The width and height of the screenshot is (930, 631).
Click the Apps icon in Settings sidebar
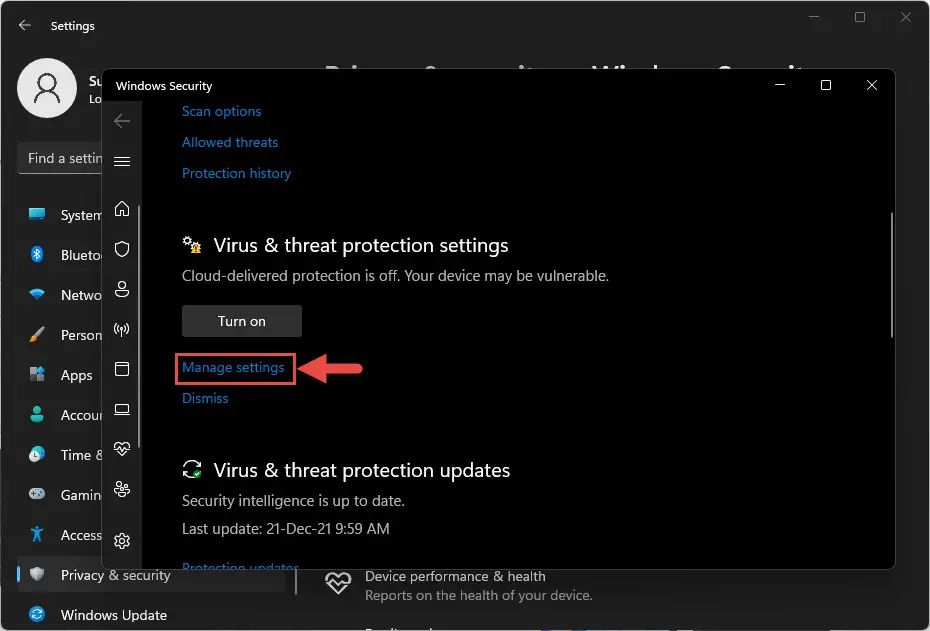37,374
